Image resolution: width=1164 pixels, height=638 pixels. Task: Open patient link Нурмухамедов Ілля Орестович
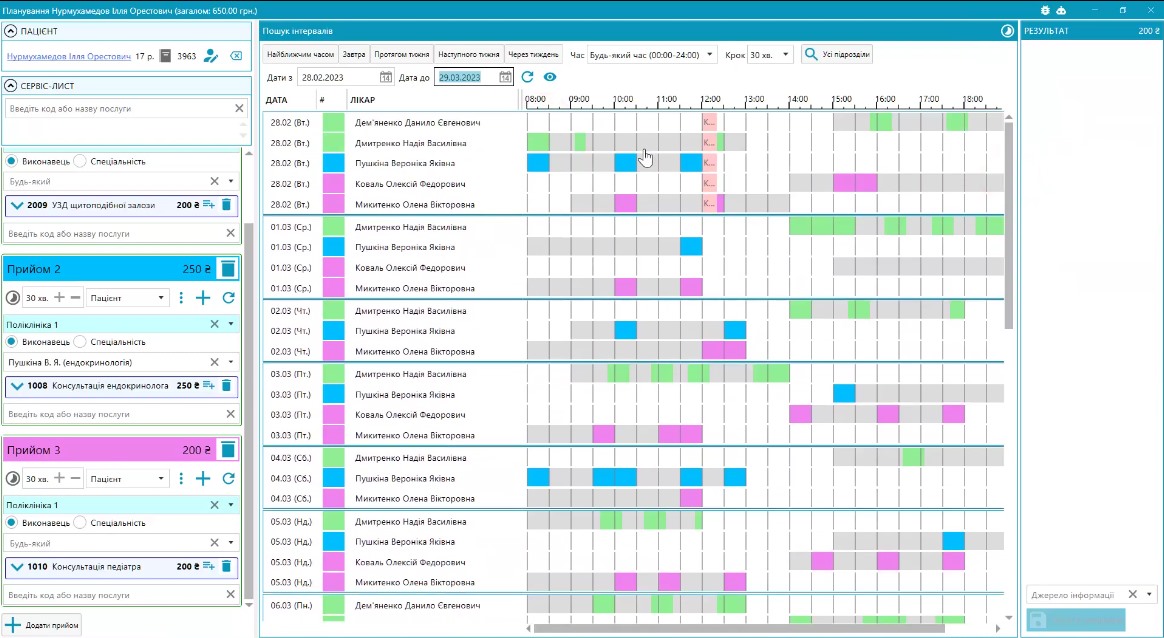(x=69, y=56)
